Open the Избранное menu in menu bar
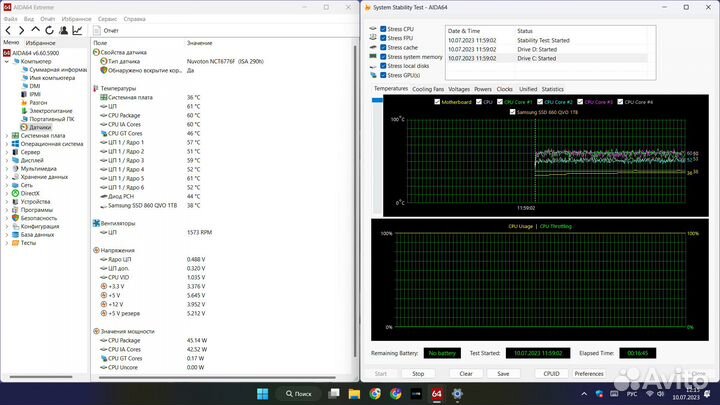Image resolution: width=720 pixels, height=405 pixels. coord(76,19)
